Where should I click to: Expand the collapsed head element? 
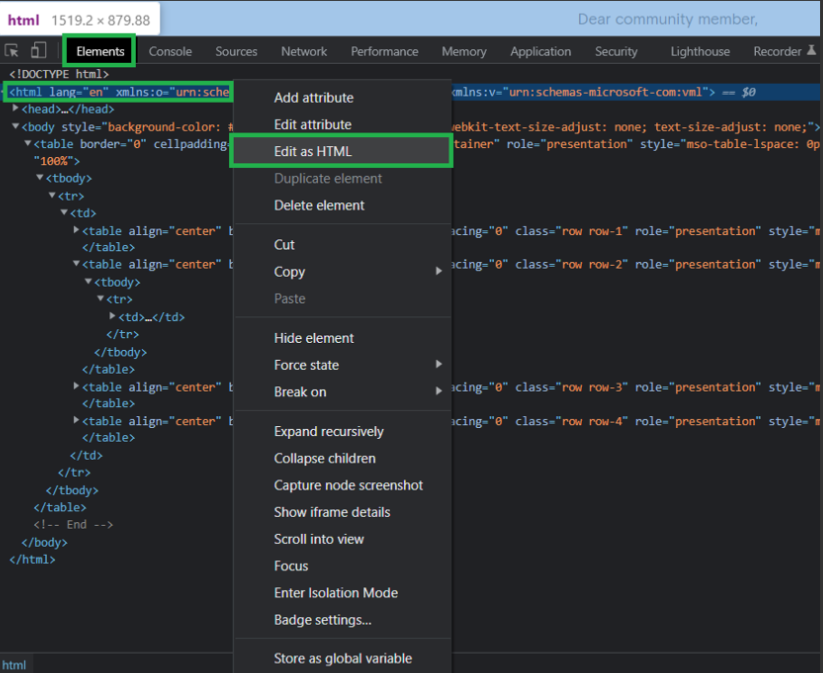pos(16,109)
